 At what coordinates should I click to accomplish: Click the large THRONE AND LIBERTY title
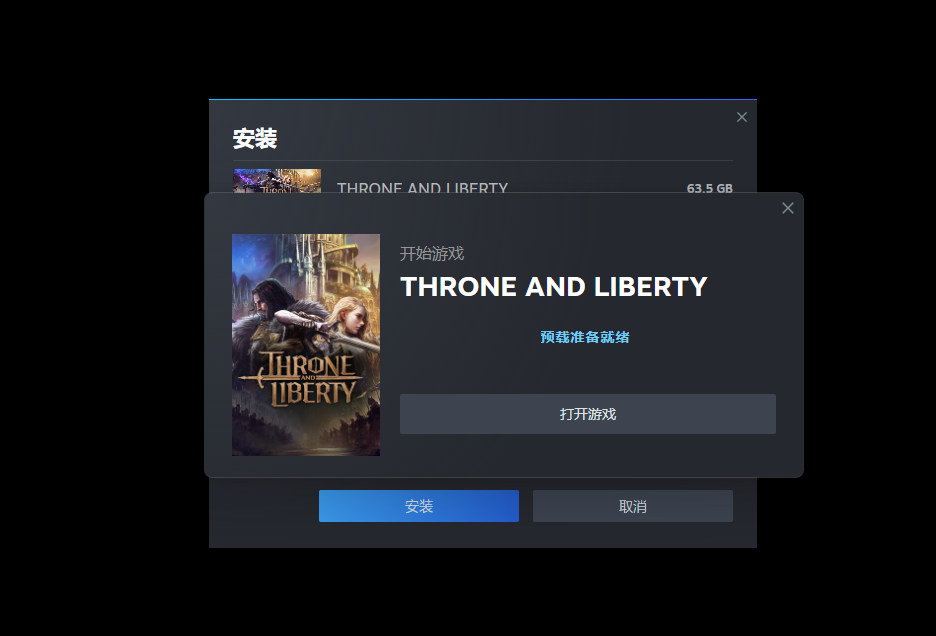[554, 287]
